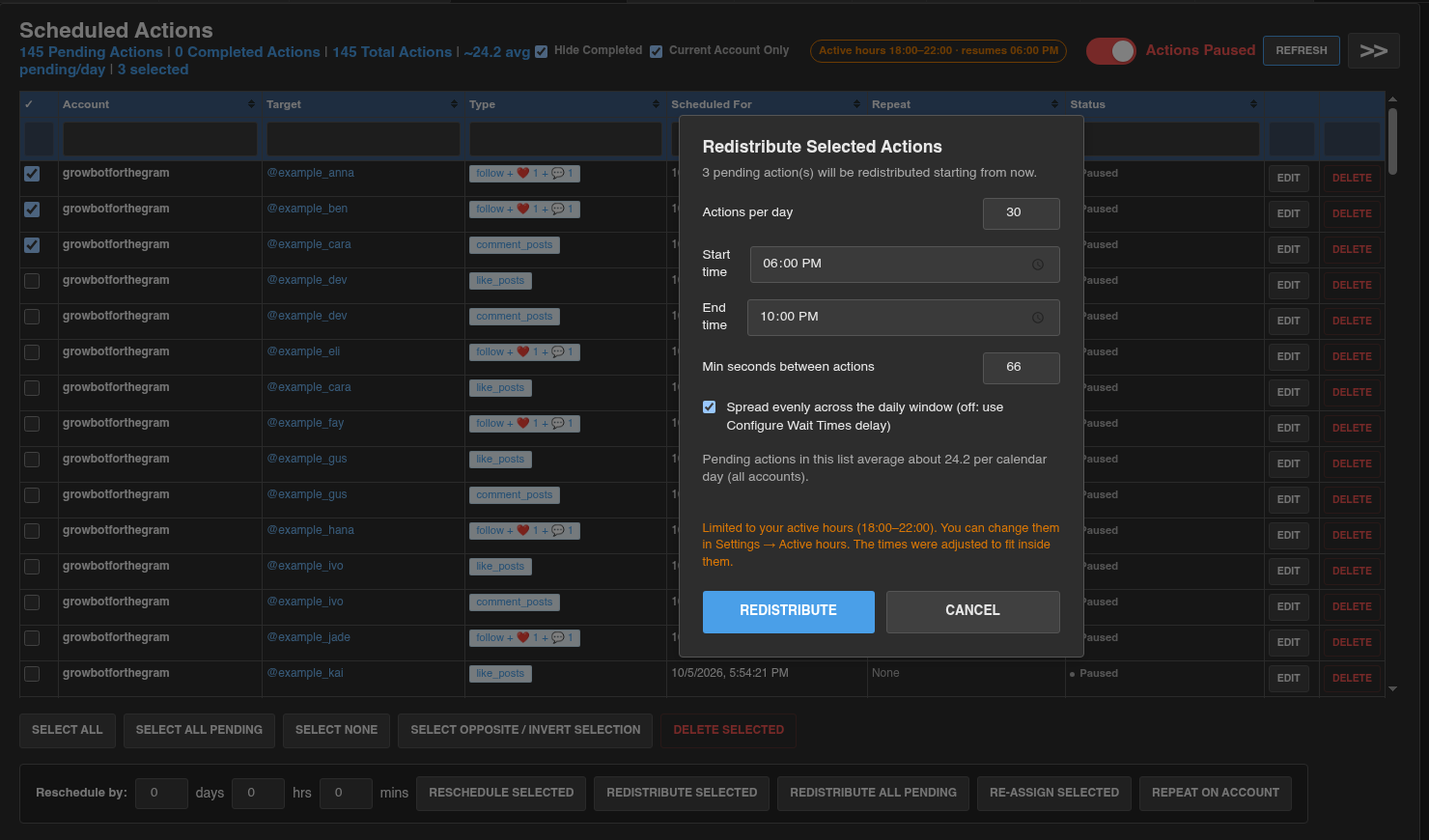1429x840 pixels.
Task: Uncheck the Hide Completed checkbox
Action: click(542, 52)
